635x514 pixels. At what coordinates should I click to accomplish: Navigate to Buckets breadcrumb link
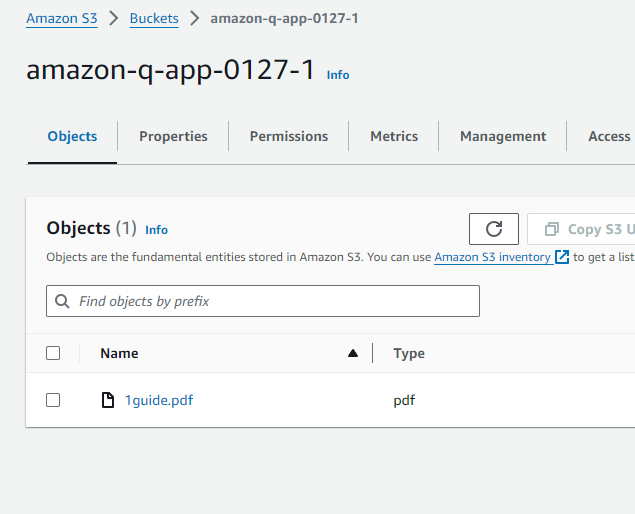(154, 18)
